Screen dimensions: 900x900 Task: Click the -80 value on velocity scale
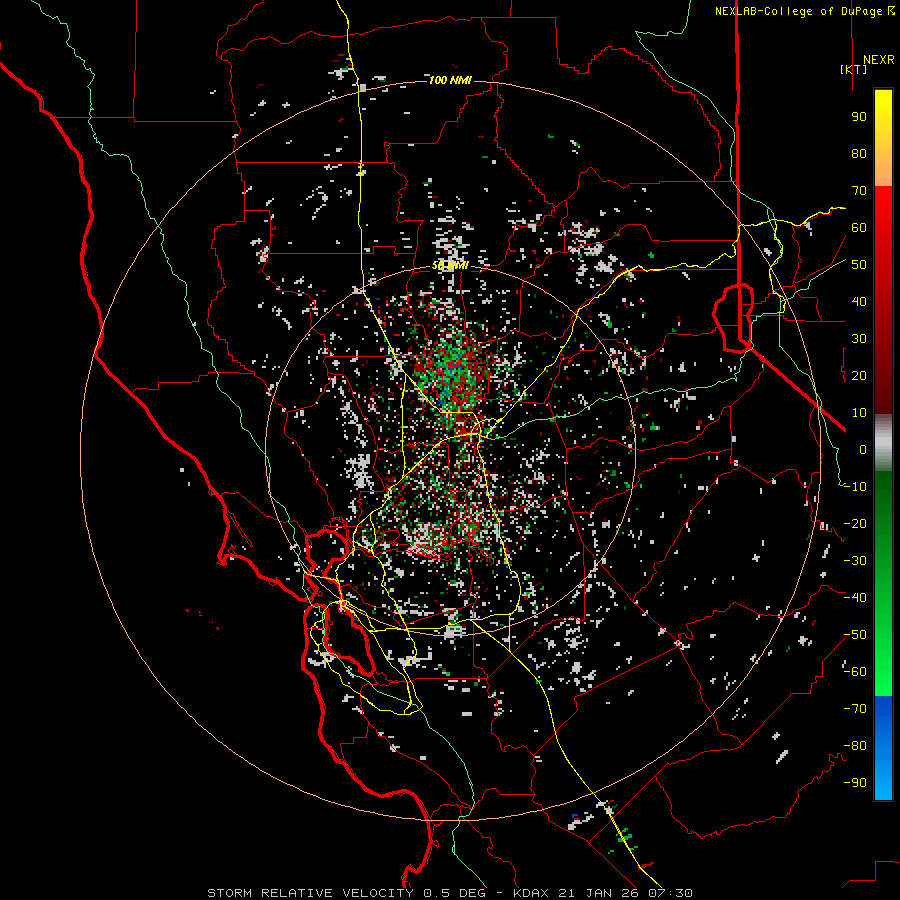[855, 746]
